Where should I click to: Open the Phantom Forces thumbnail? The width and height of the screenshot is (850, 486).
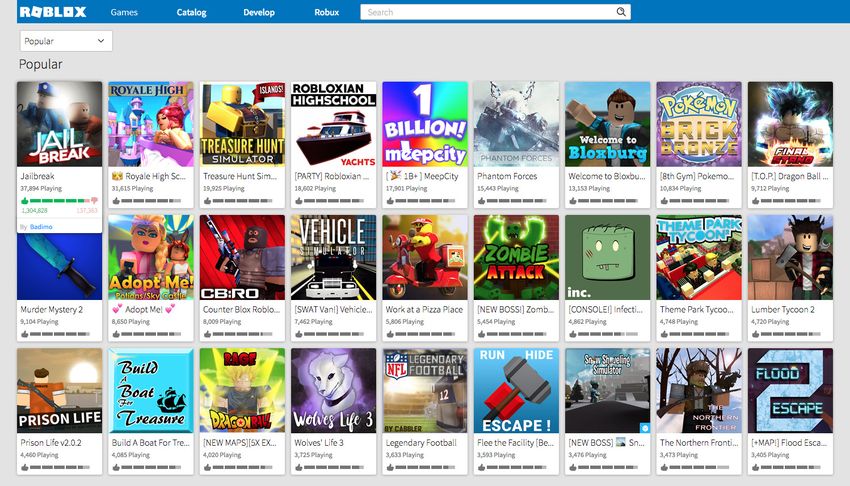click(516, 124)
